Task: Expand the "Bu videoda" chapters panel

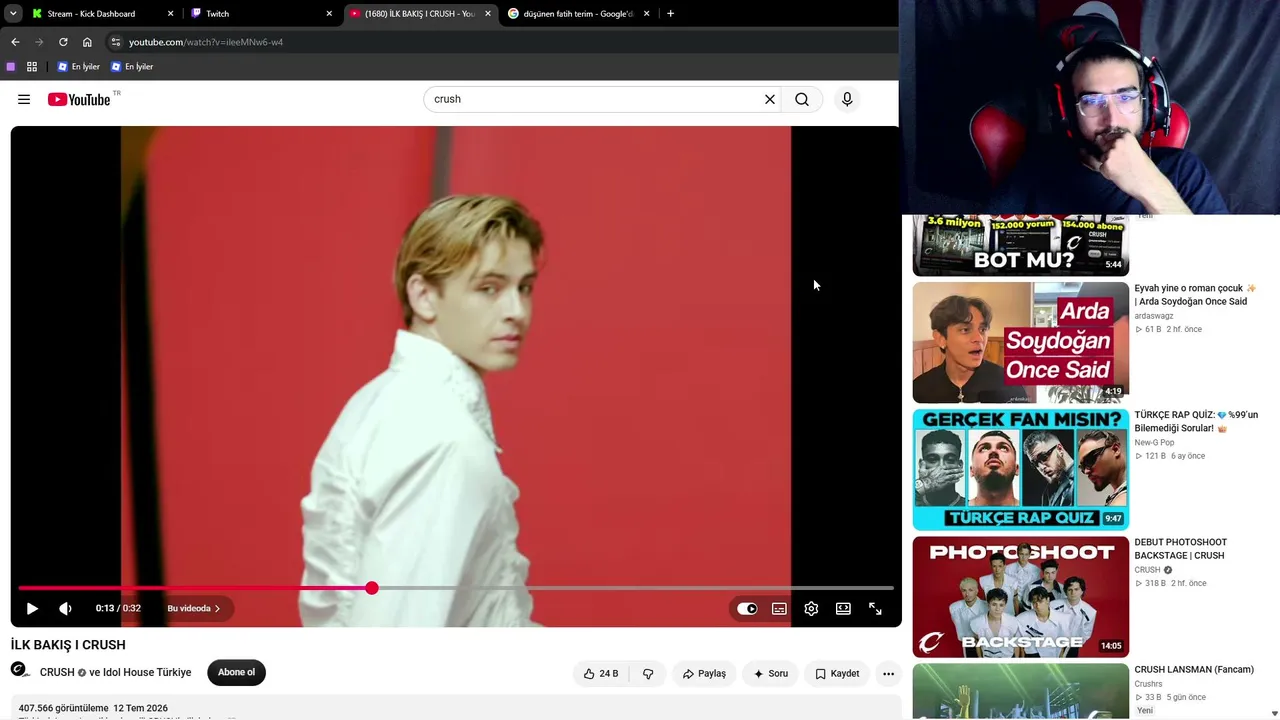Action: [x=194, y=608]
